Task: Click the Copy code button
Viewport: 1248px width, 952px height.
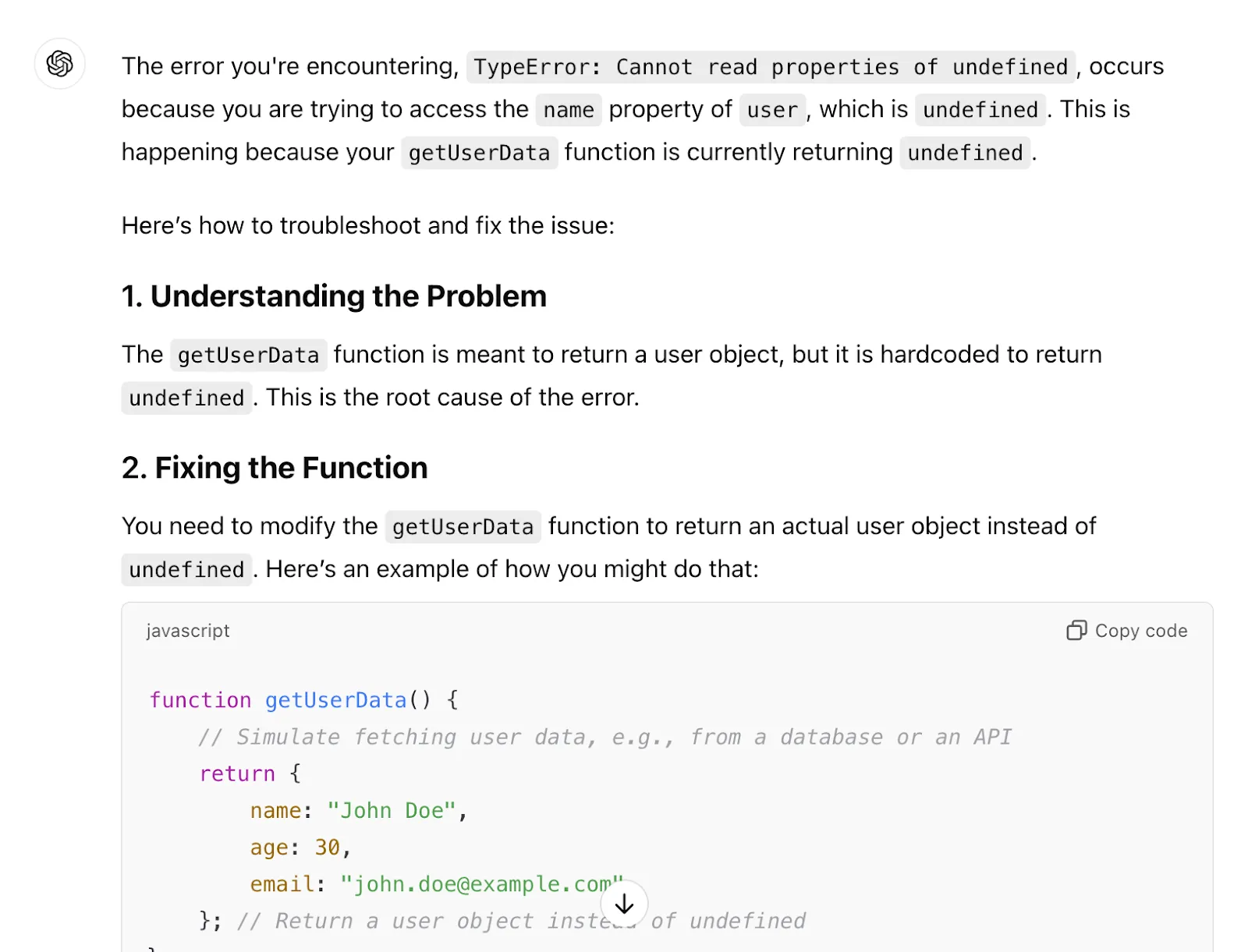Action: (x=1127, y=630)
